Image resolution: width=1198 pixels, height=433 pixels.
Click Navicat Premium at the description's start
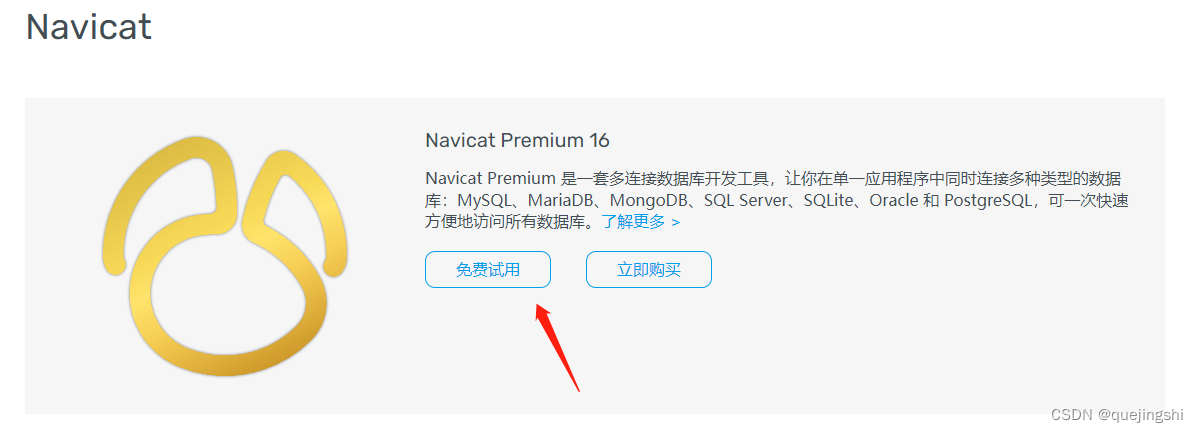491,179
